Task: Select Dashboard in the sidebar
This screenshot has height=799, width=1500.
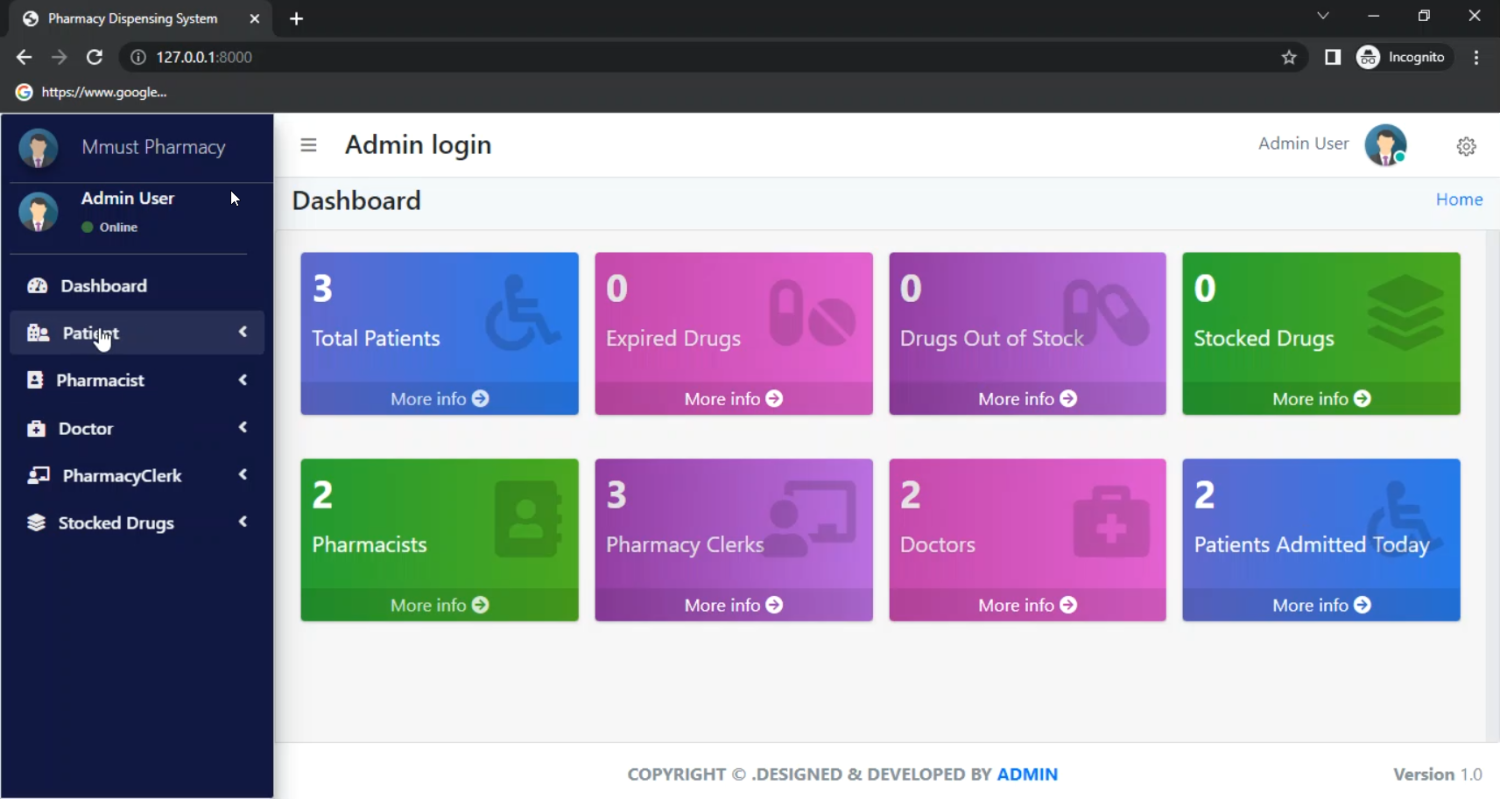Action: pos(137,286)
